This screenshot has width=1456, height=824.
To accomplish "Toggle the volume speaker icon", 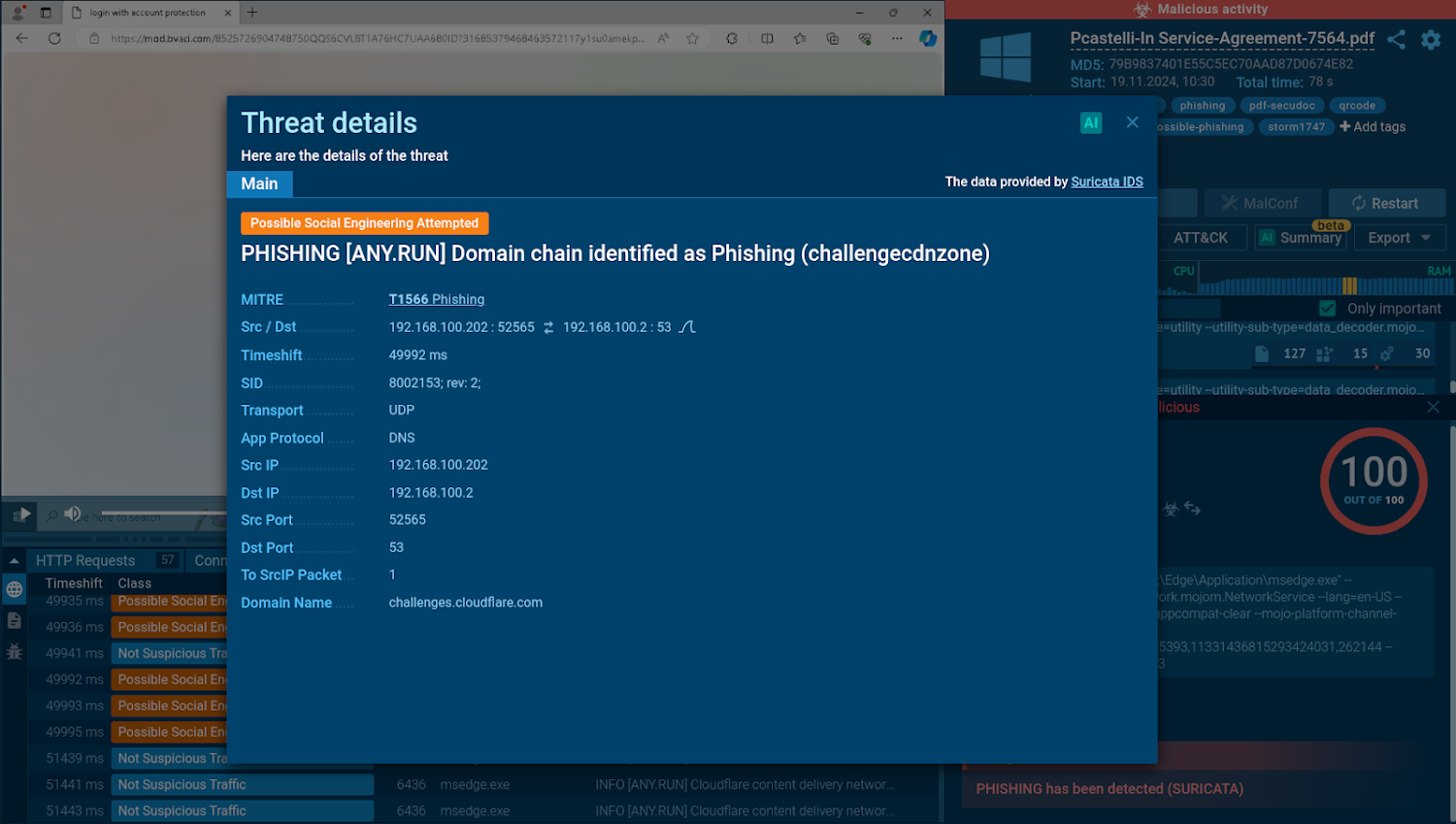I will click(x=73, y=513).
